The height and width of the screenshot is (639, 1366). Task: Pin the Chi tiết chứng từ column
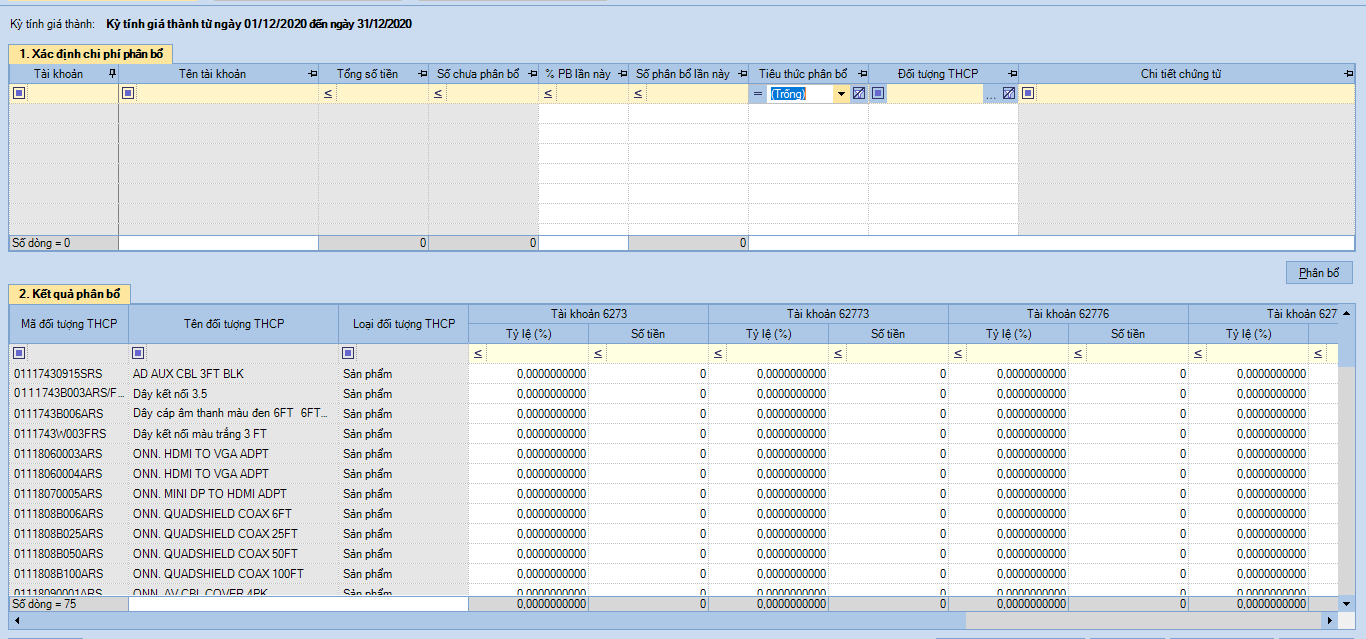(x=1348, y=74)
